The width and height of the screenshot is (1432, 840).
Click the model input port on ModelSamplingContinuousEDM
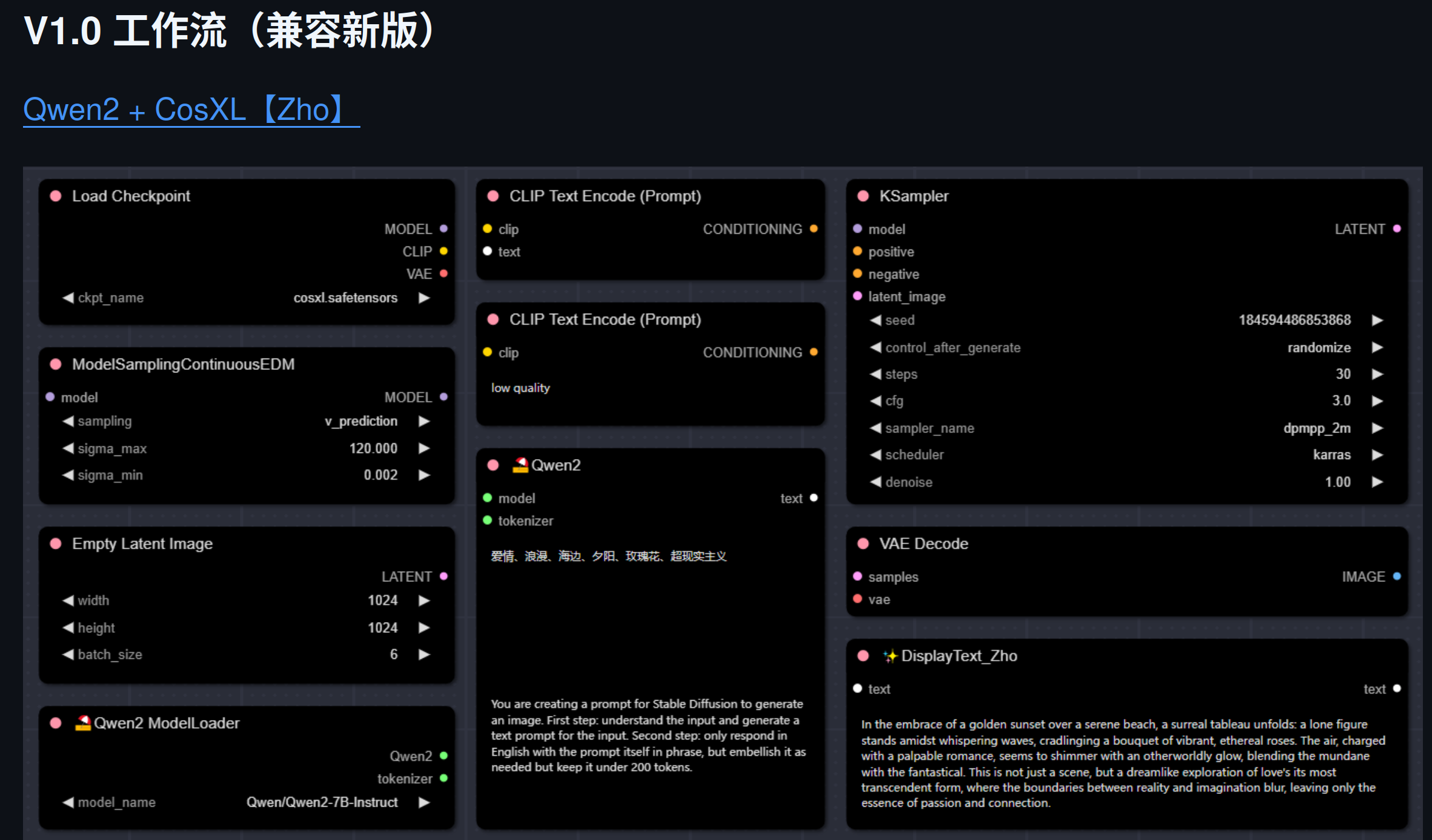[50, 397]
